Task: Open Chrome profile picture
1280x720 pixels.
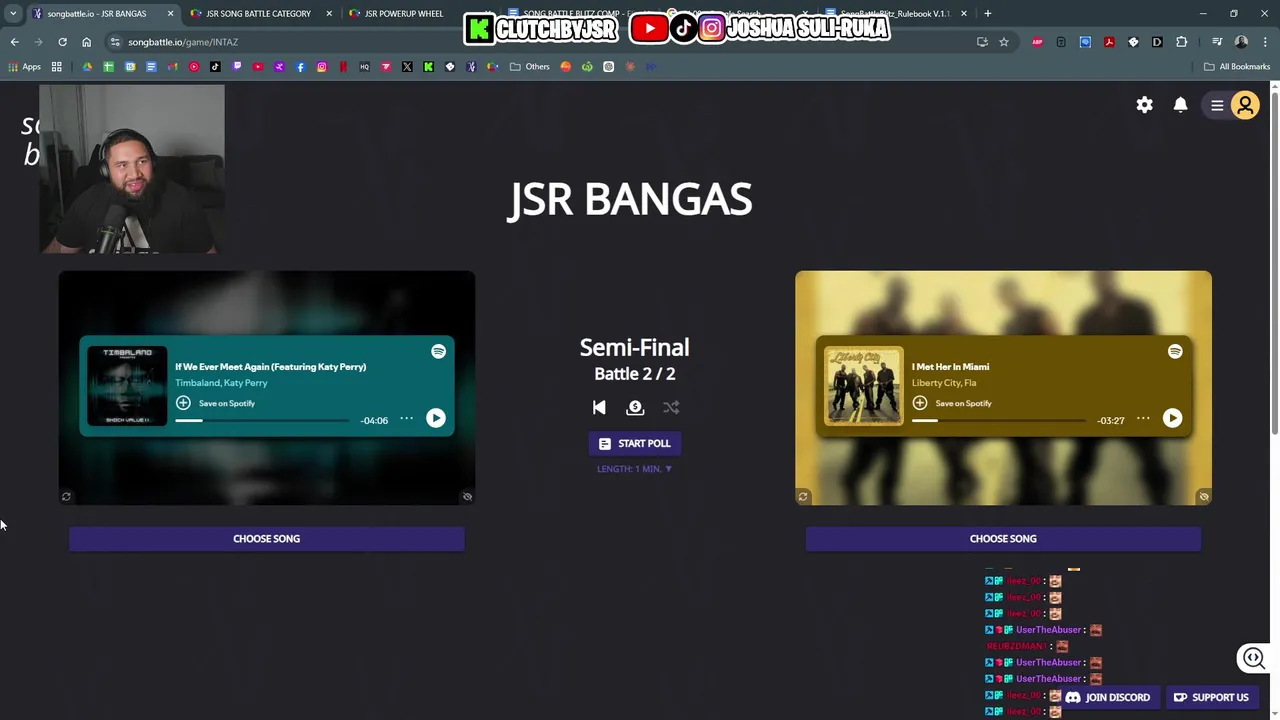Action: click(1241, 42)
